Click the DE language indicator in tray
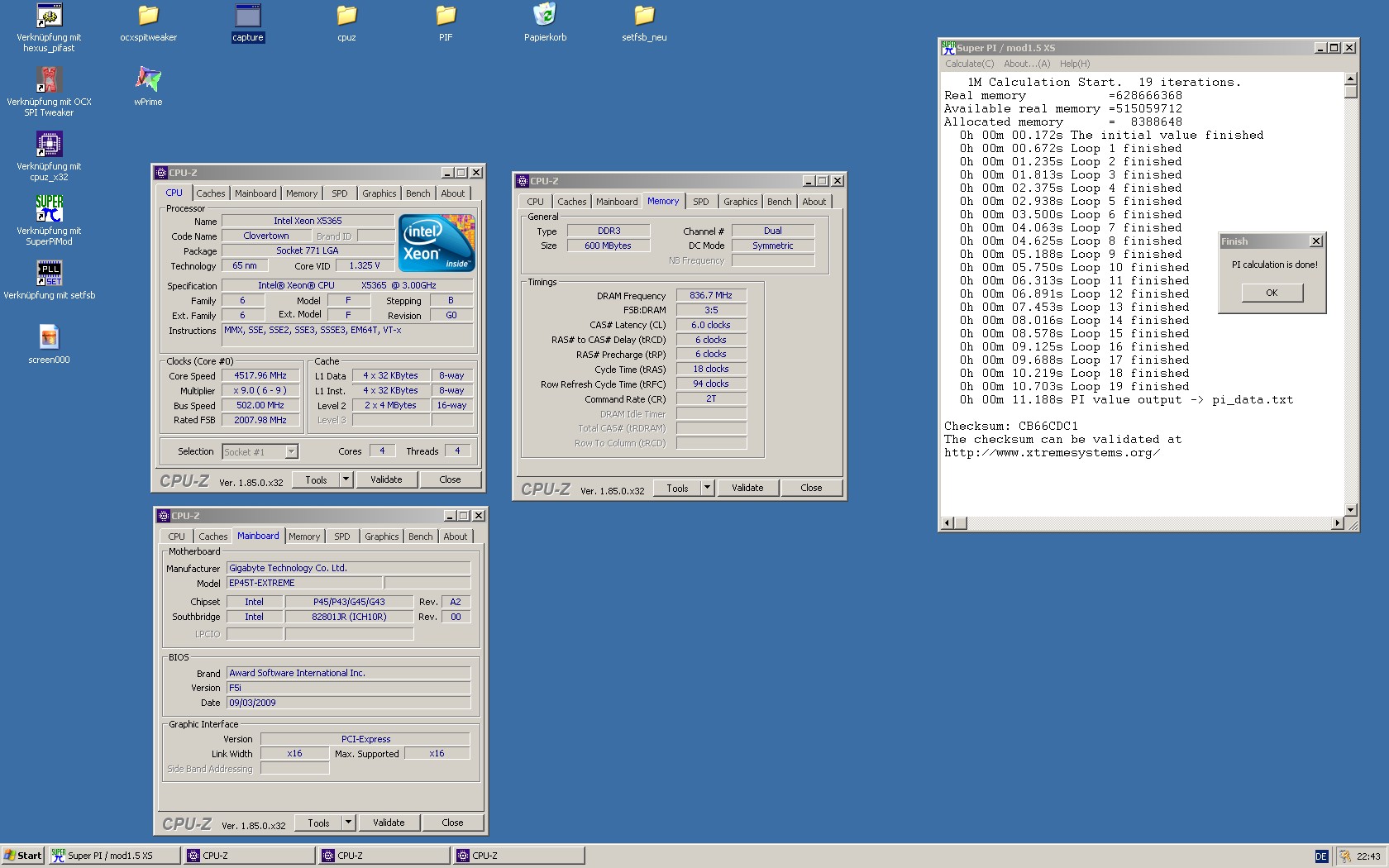This screenshot has width=1389, height=868. 1321,856
